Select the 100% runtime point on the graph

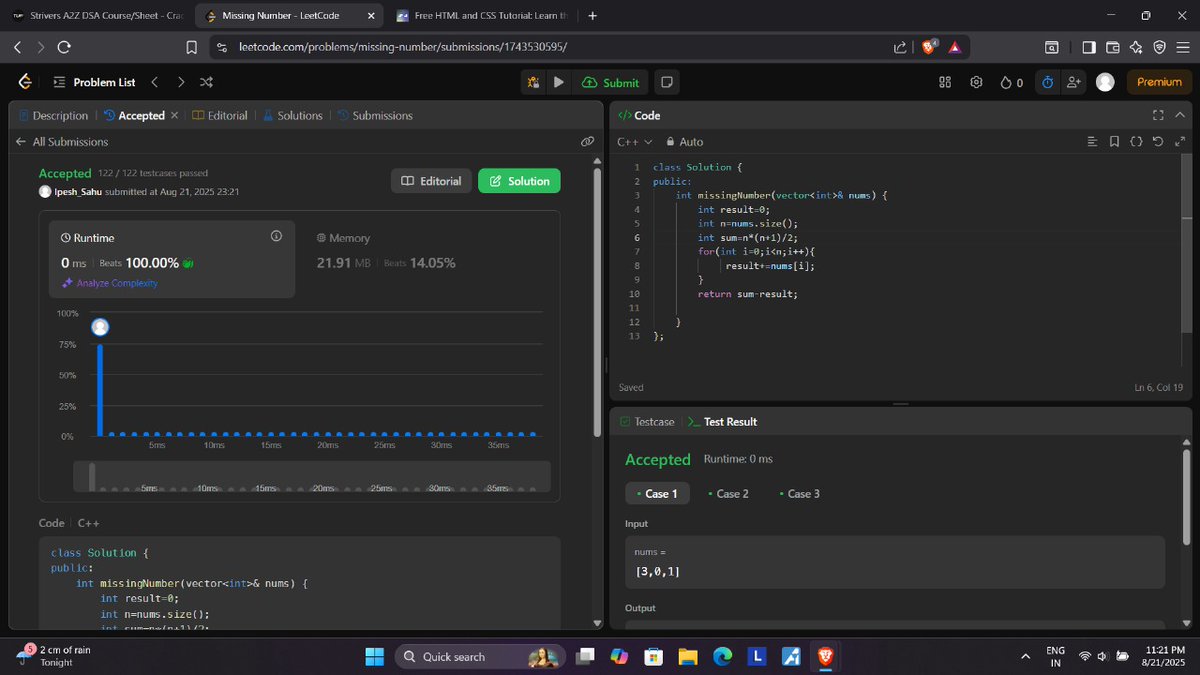point(99,326)
